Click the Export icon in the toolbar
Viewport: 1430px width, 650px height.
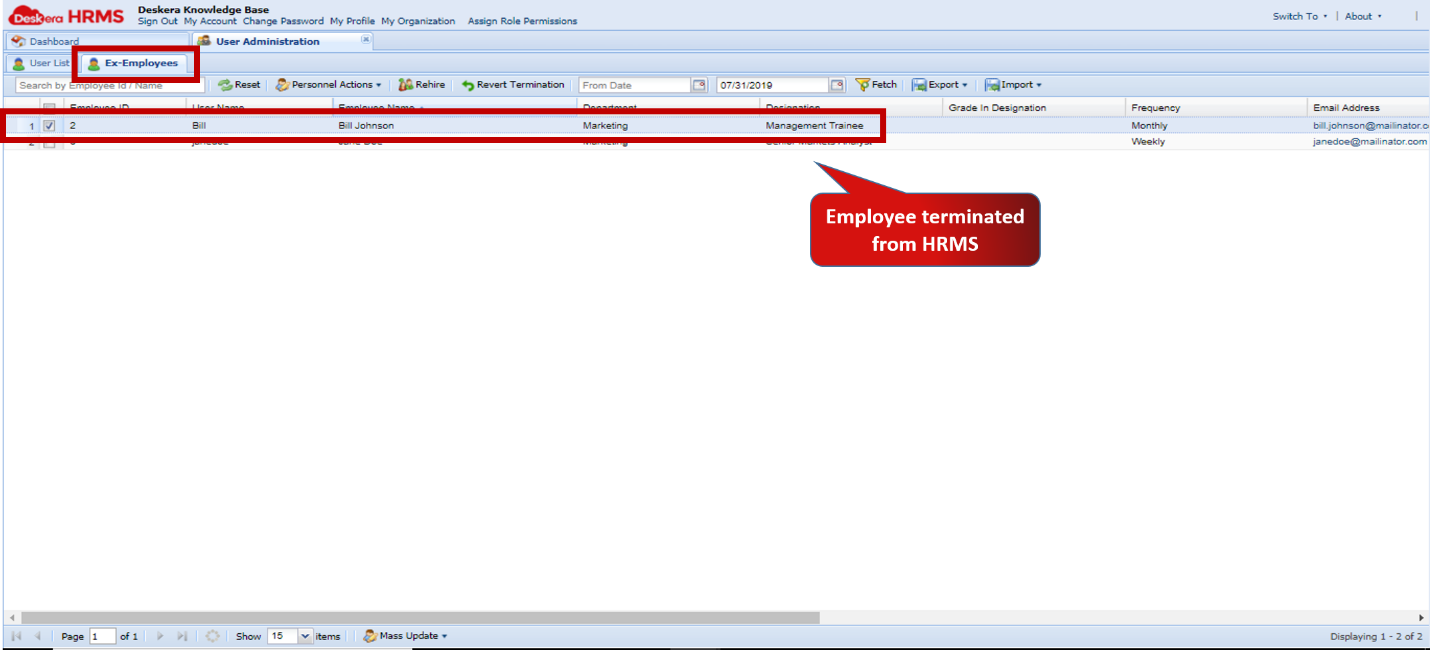[921, 85]
